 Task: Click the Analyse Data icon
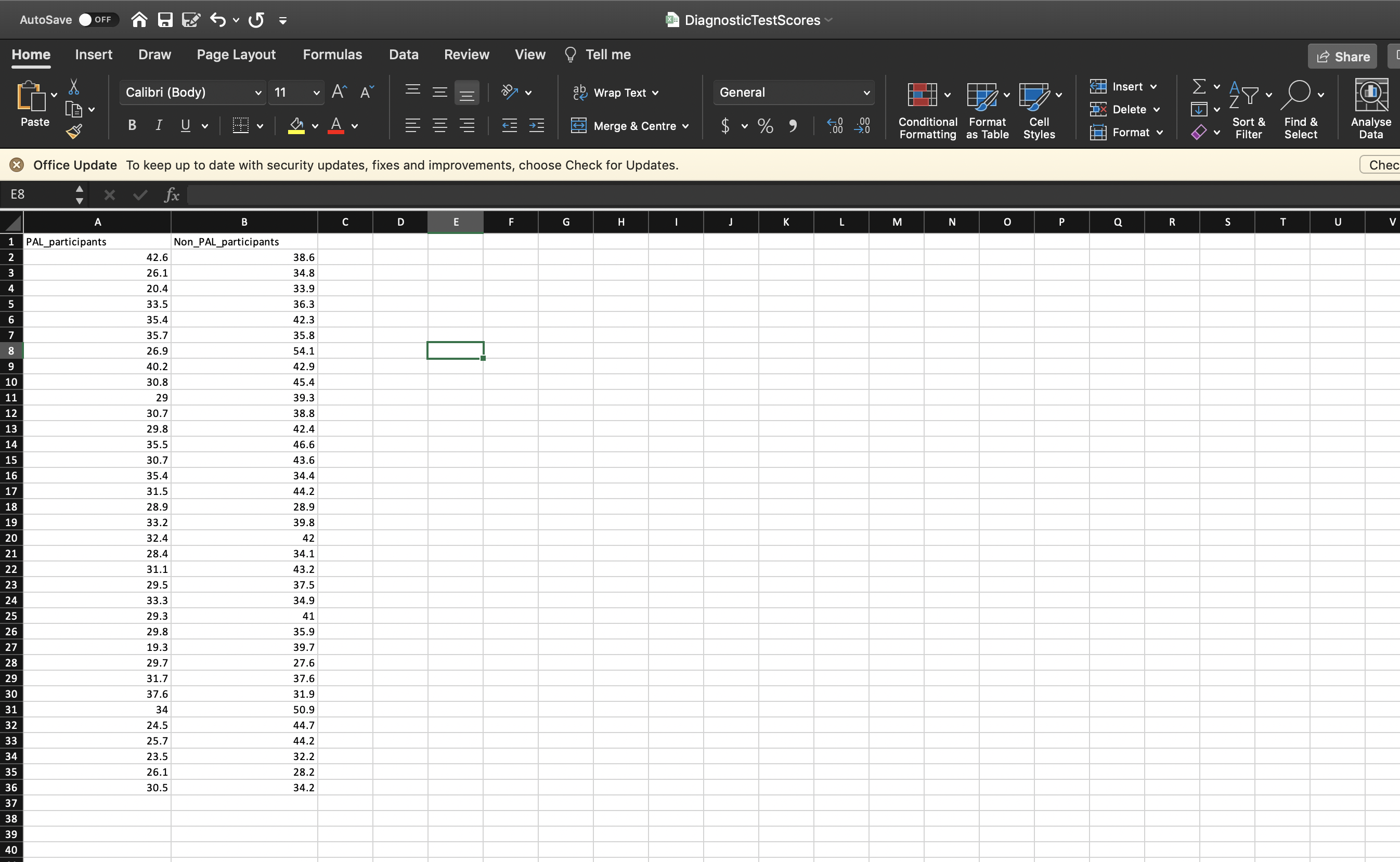[x=1370, y=95]
